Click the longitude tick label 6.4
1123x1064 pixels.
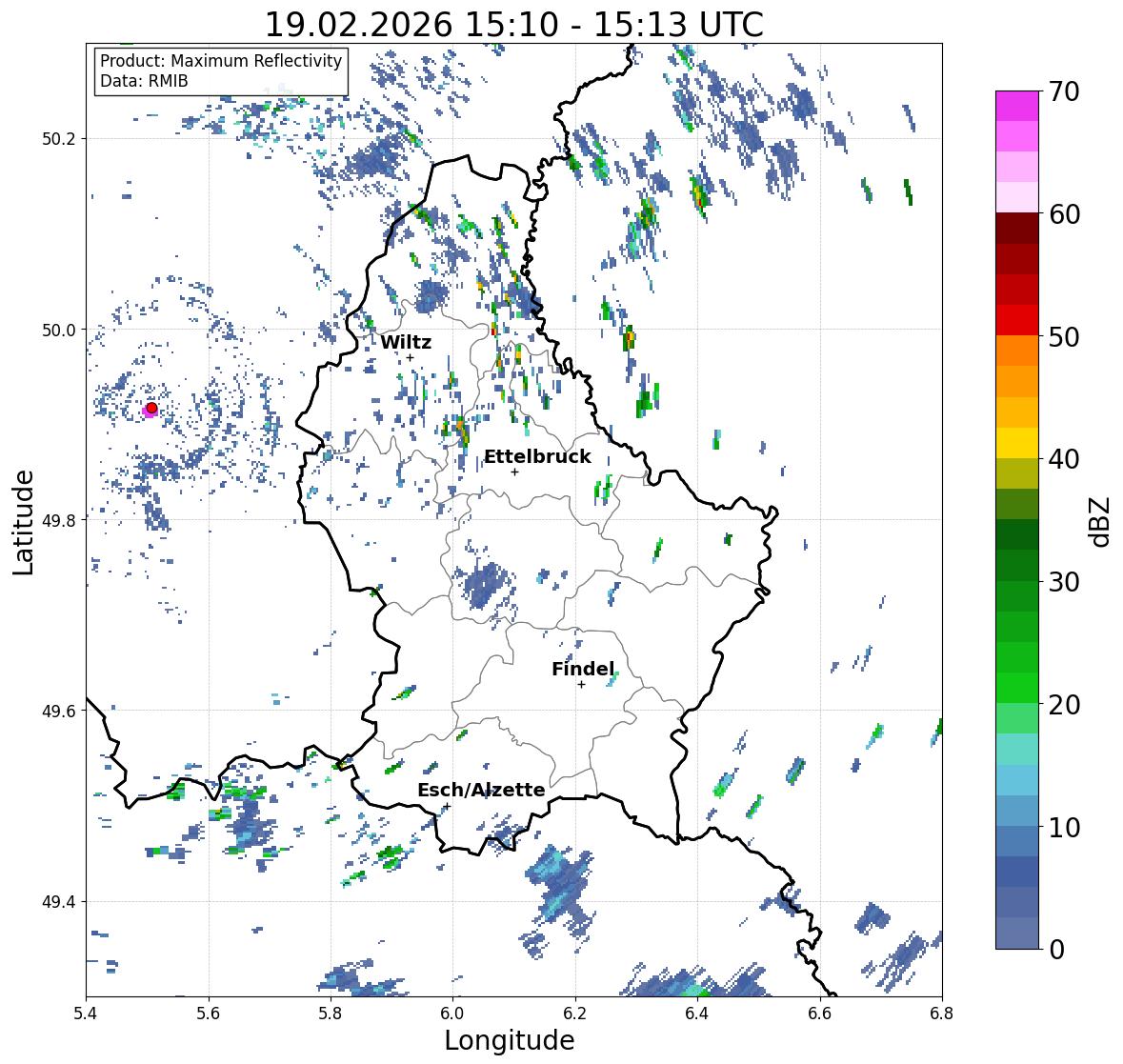pyautogui.click(x=697, y=1013)
